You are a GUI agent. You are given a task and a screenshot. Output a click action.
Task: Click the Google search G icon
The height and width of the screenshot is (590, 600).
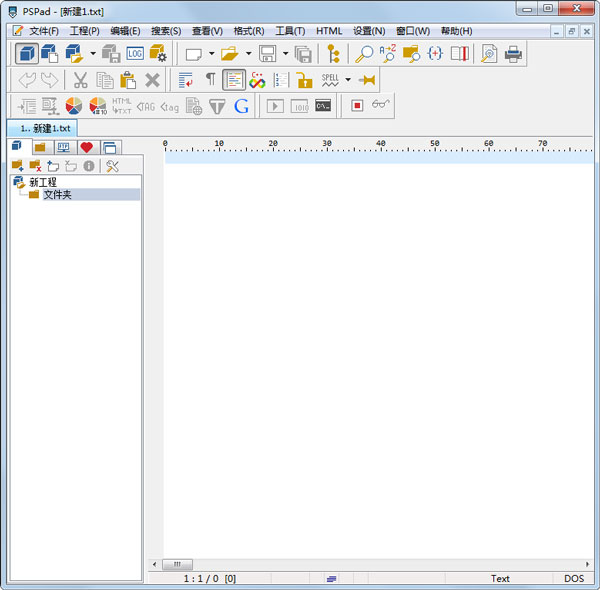pyautogui.click(x=241, y=106)
